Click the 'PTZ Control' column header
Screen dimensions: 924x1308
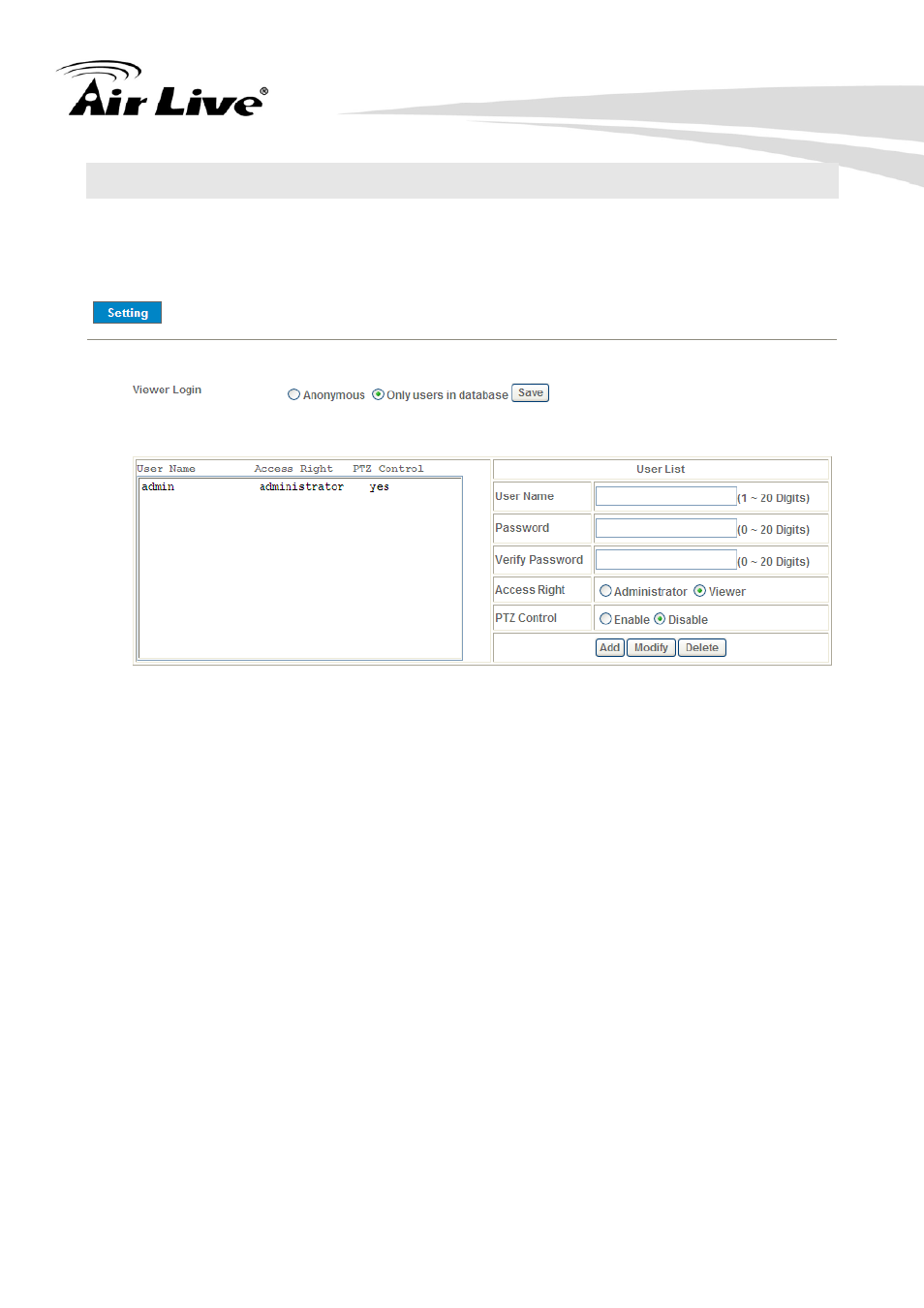click(x=388, y=469)
